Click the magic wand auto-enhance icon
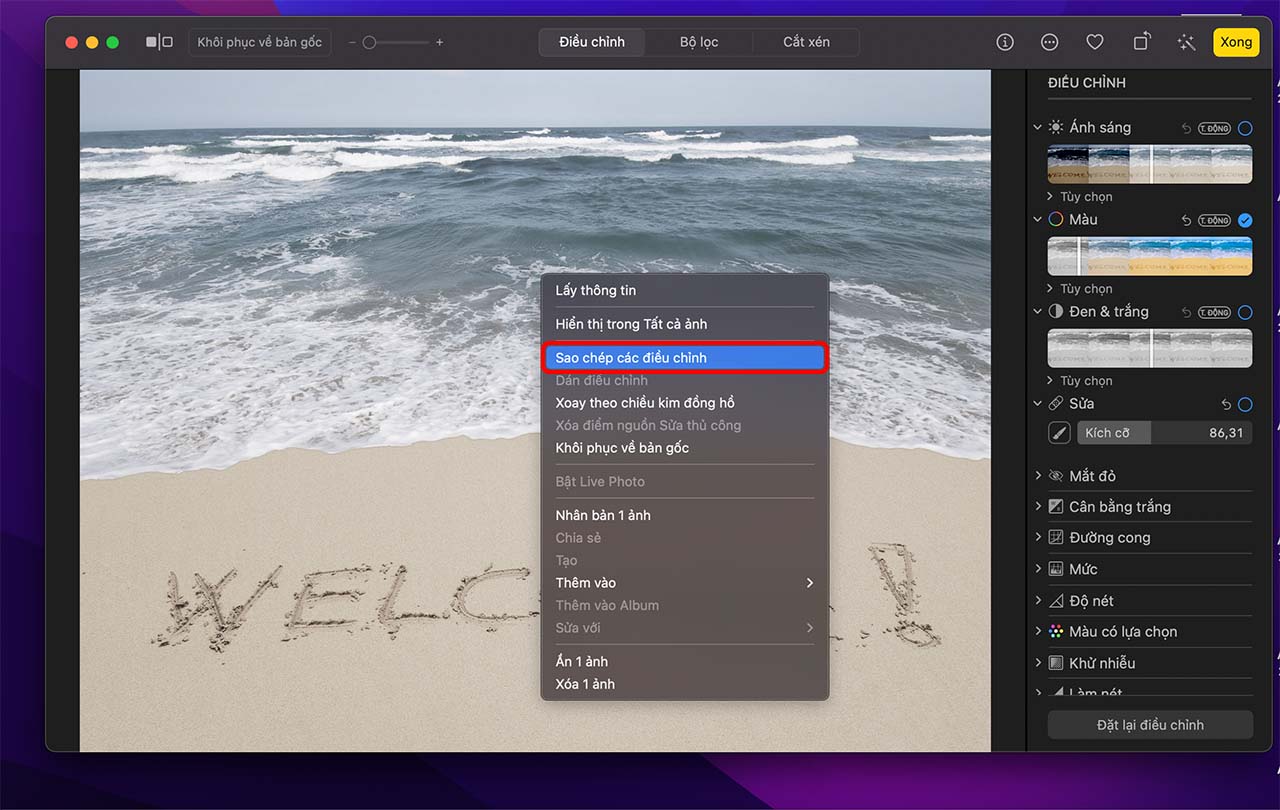Viewport: 1280px width, 810px height. click(x=1187, y=42)
